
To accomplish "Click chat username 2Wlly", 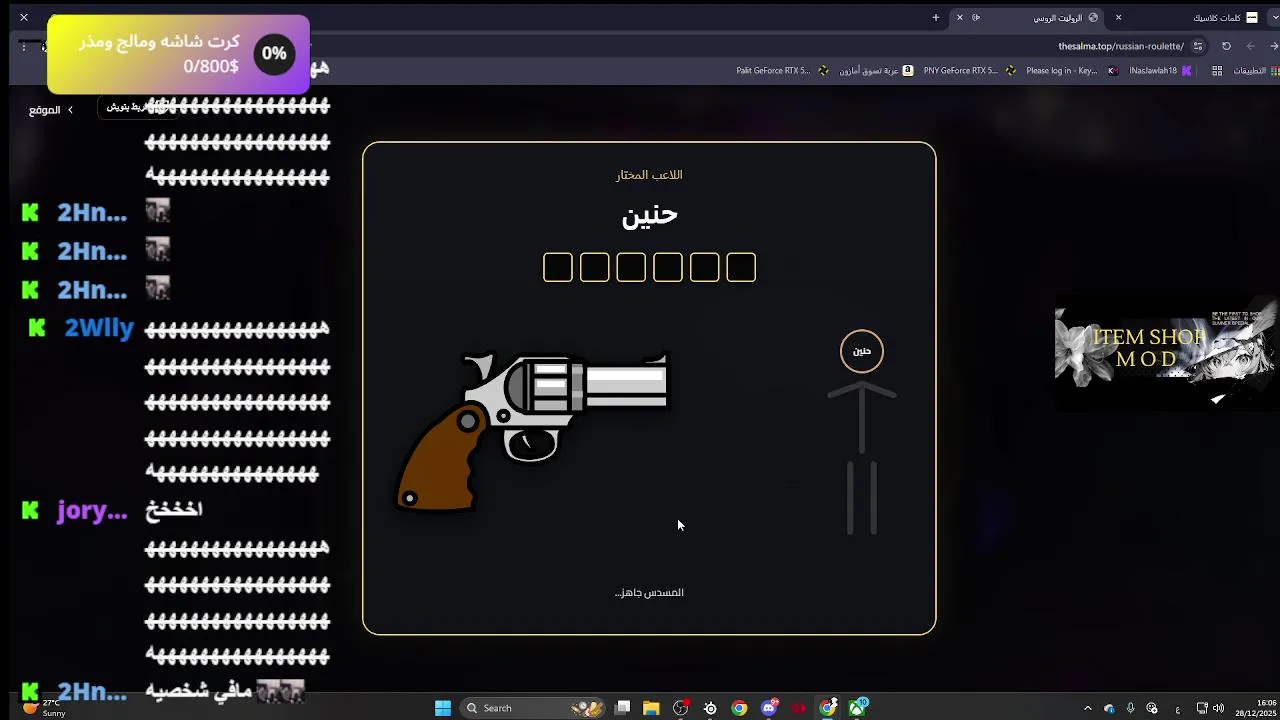I will (x=99, y=328).
